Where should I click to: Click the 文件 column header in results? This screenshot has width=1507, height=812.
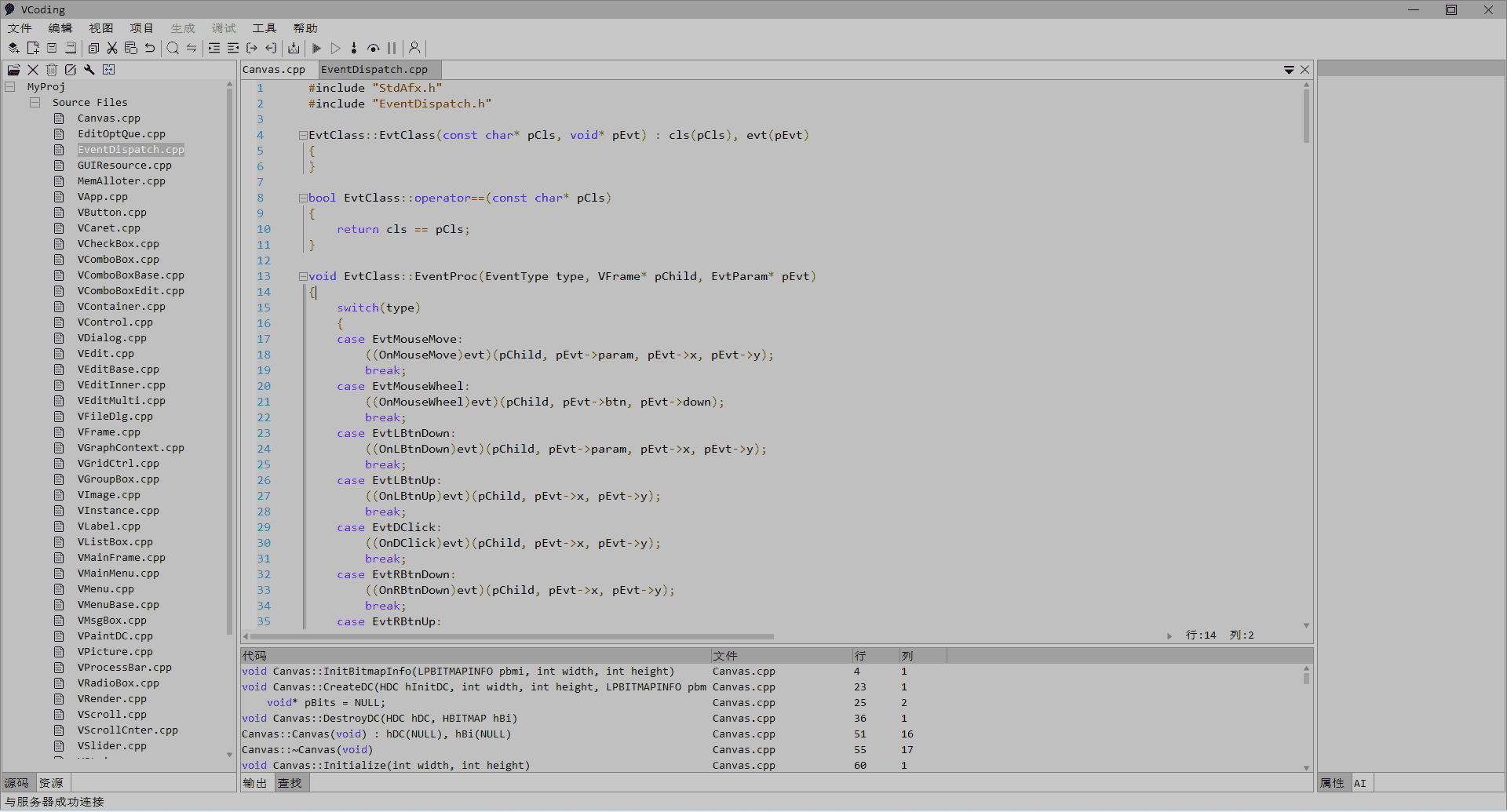click(782, 656)
